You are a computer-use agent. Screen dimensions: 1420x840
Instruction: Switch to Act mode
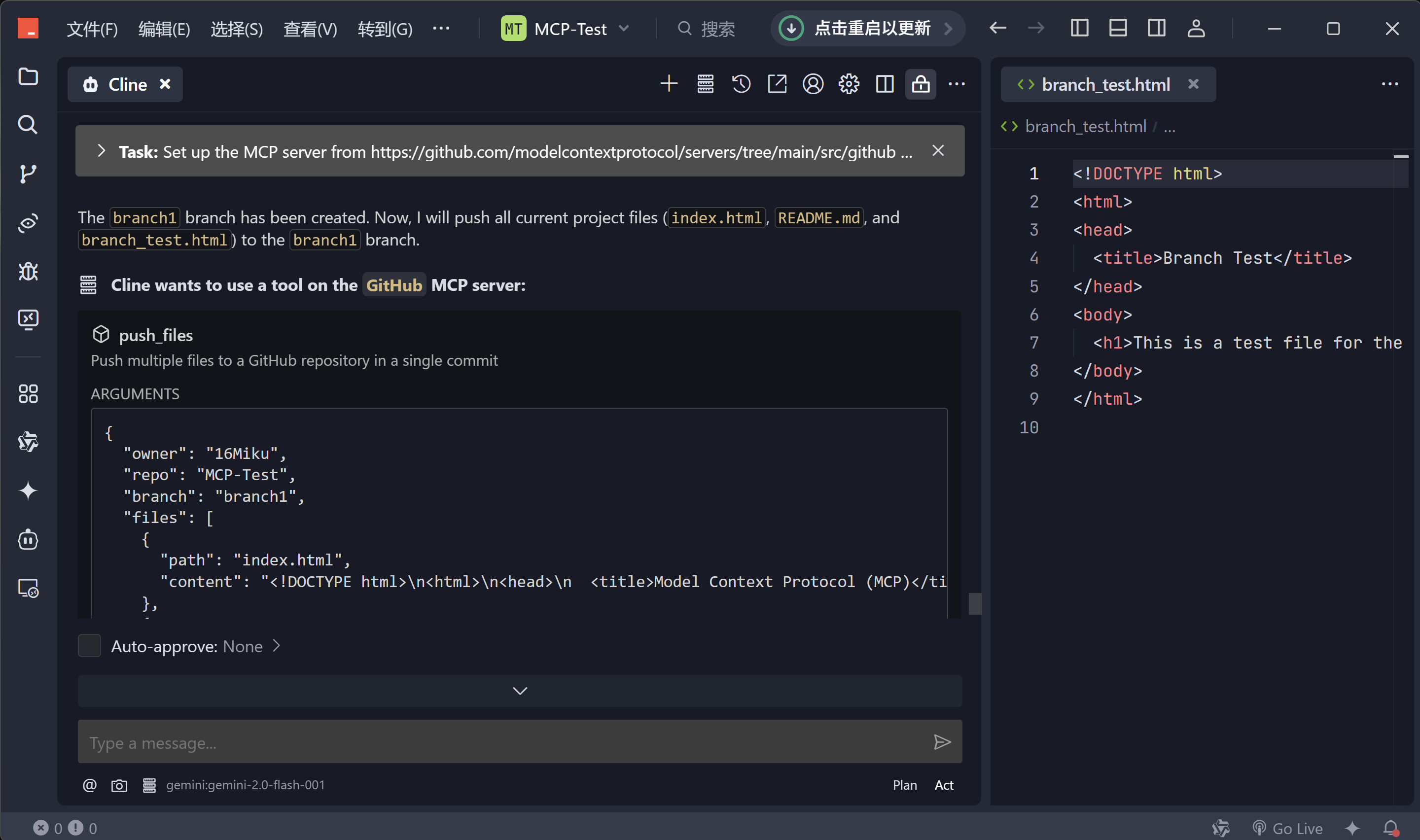pos(943,785)
